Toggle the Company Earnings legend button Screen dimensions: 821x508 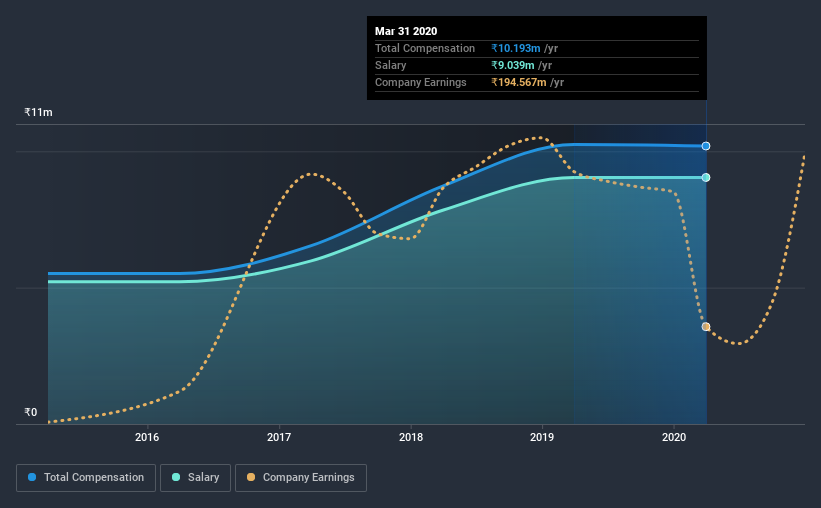pyautogui.click(x=301, y=478)
